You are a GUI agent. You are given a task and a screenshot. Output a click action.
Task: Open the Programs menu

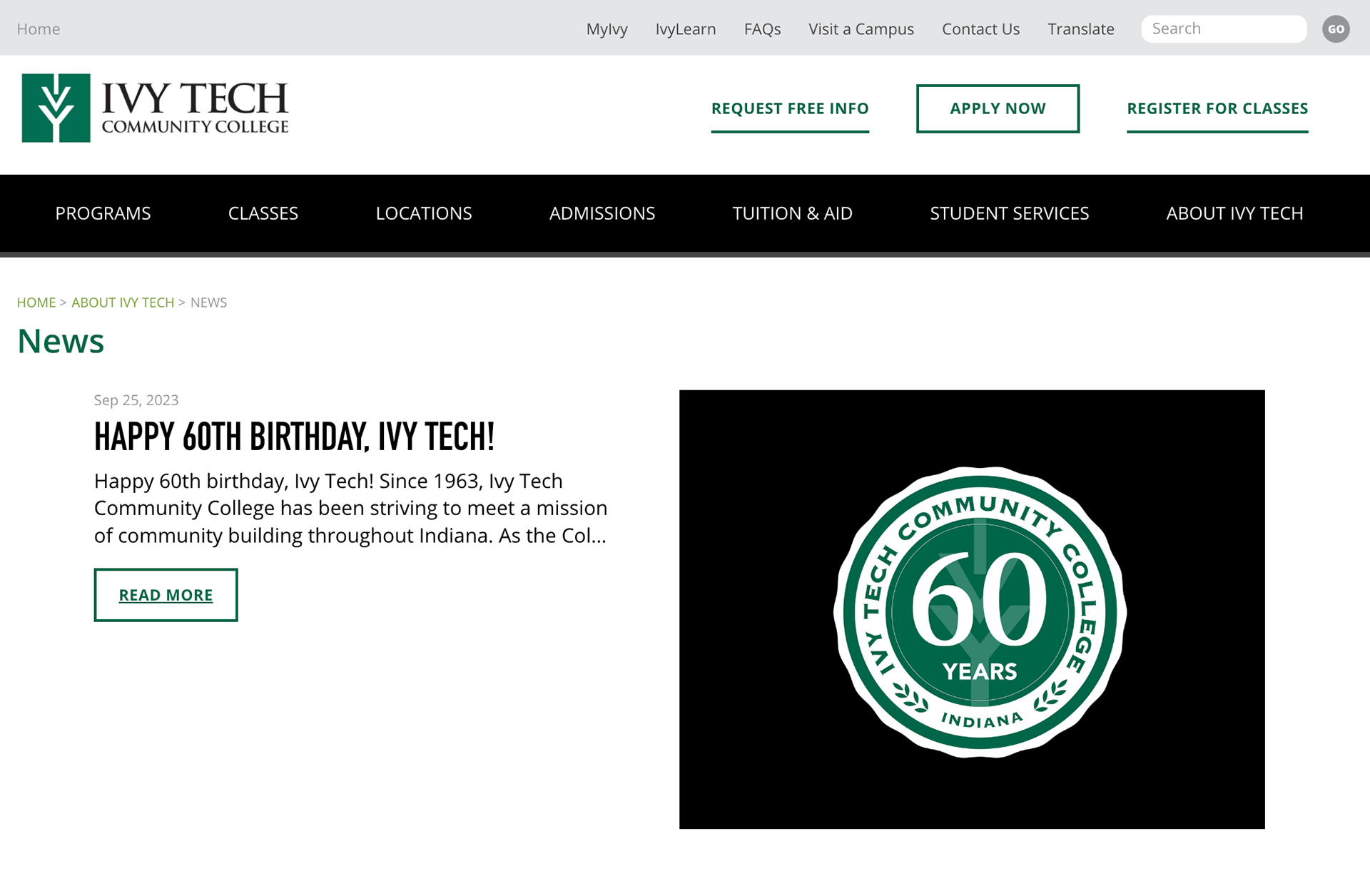(103, 213)
